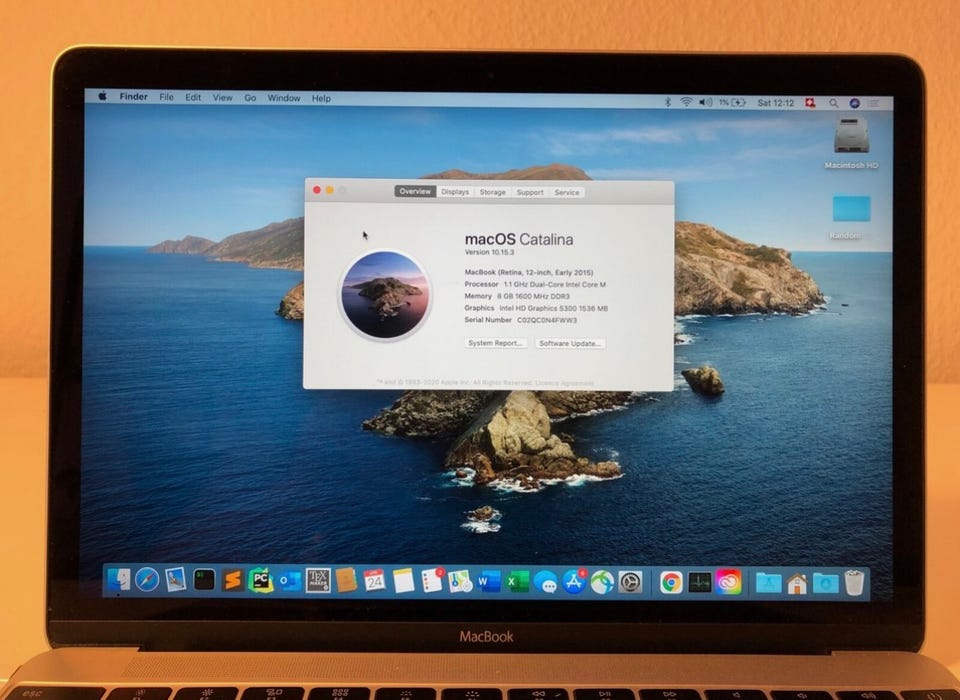Select the Random folder on desktop
The image size is (960, 700).
point(850,217)
